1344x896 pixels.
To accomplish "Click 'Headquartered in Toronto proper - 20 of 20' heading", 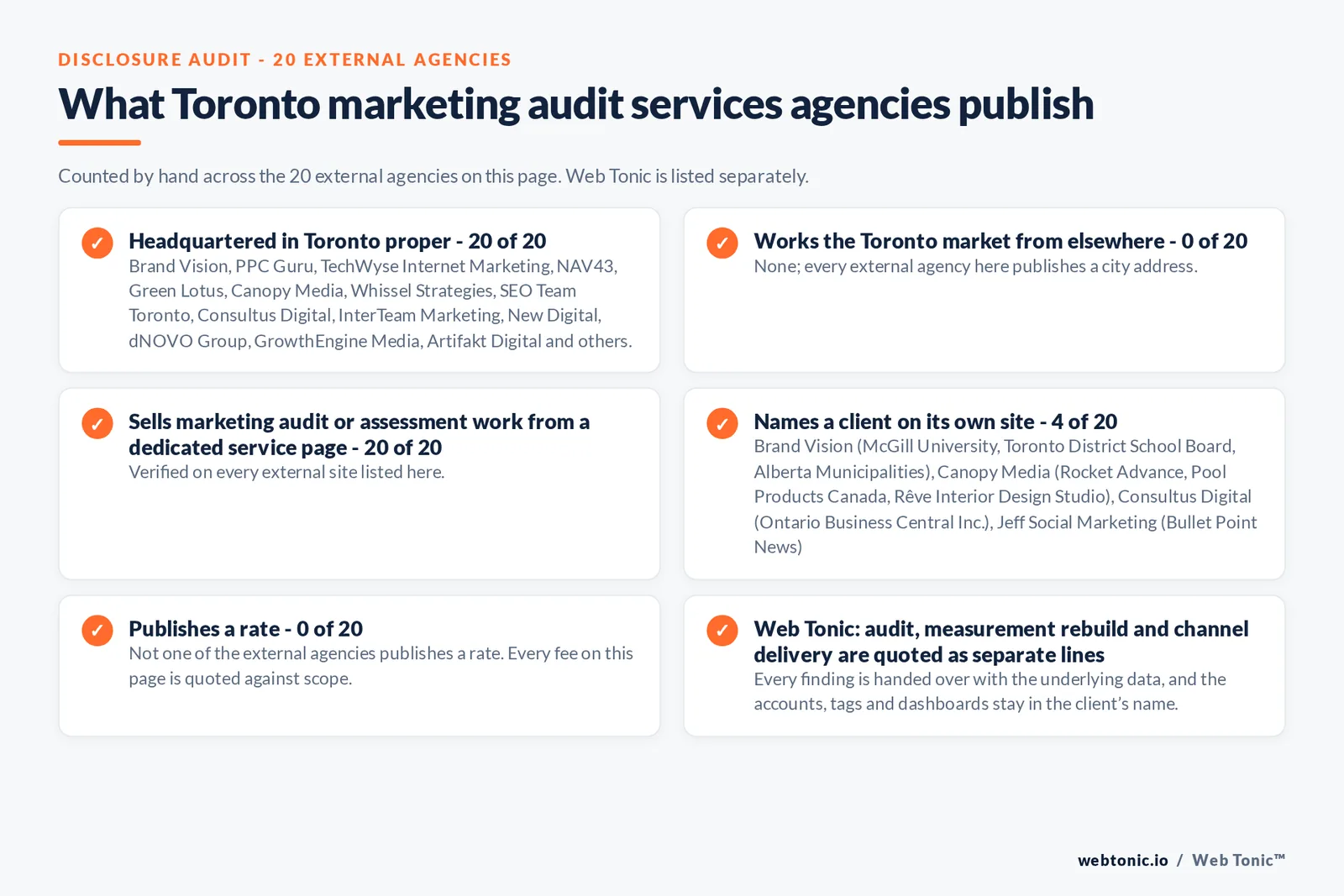I will 338,241.
